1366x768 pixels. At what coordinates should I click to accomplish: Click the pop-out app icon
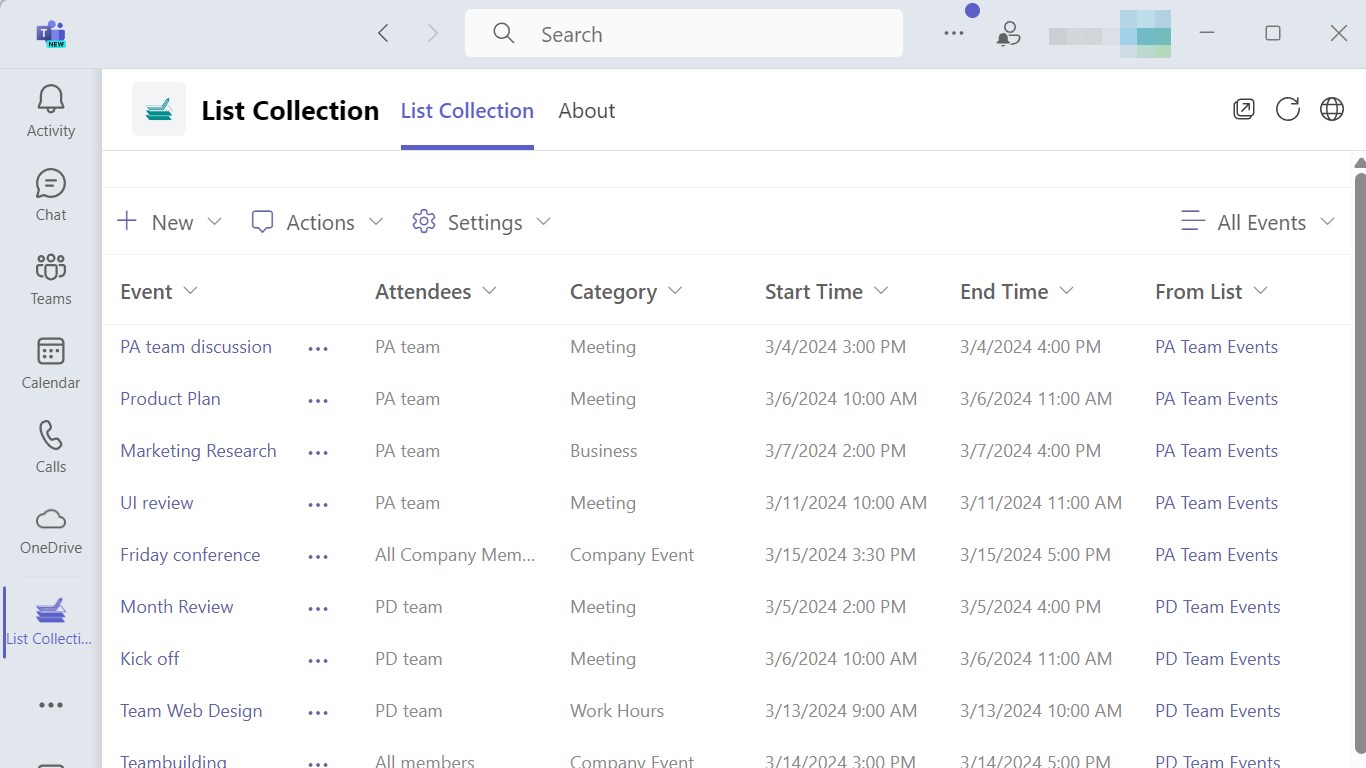pyautogui.click(x=1244, y=109)
